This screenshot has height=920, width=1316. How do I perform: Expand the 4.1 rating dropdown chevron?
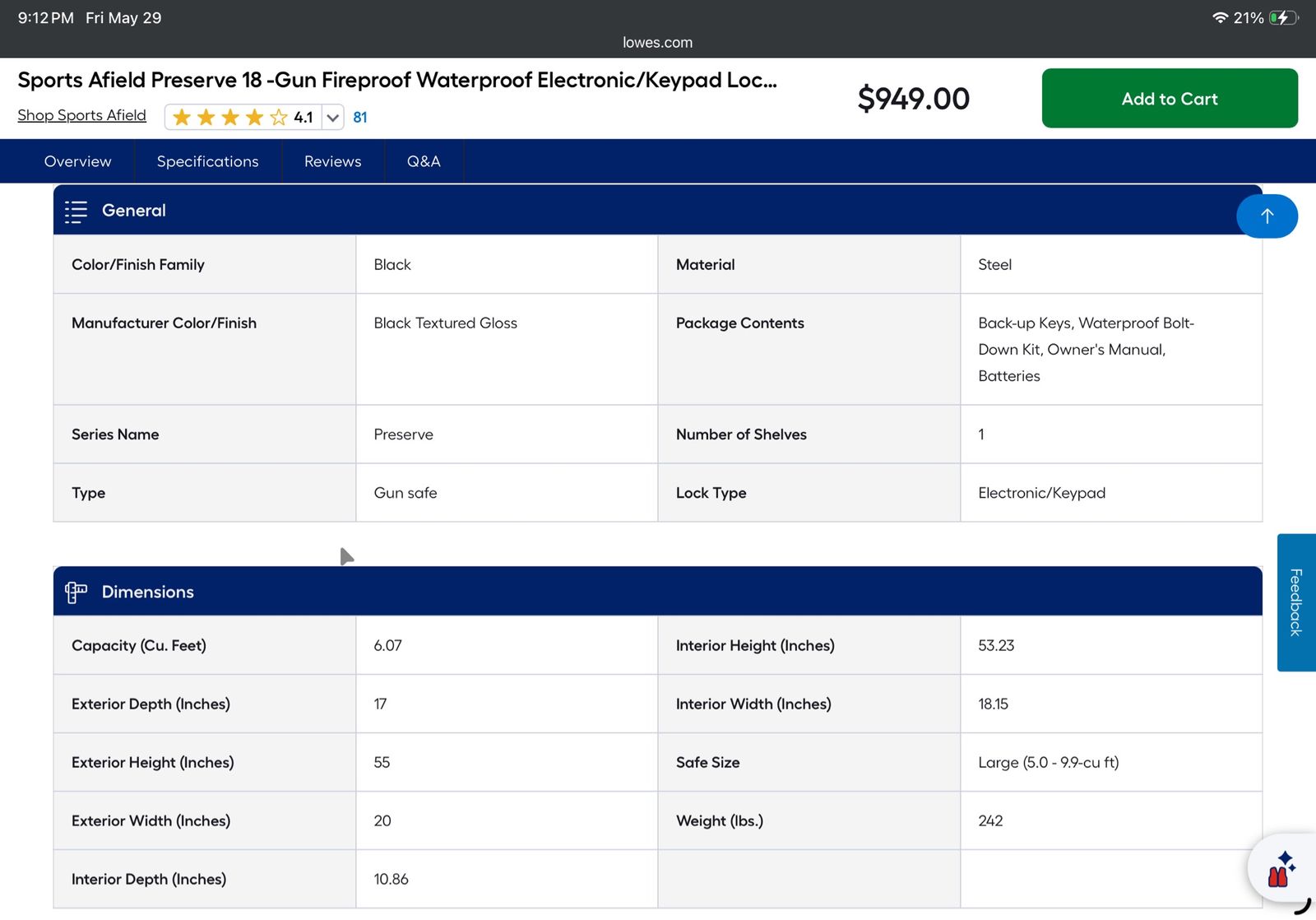click(x=332, y=118)
